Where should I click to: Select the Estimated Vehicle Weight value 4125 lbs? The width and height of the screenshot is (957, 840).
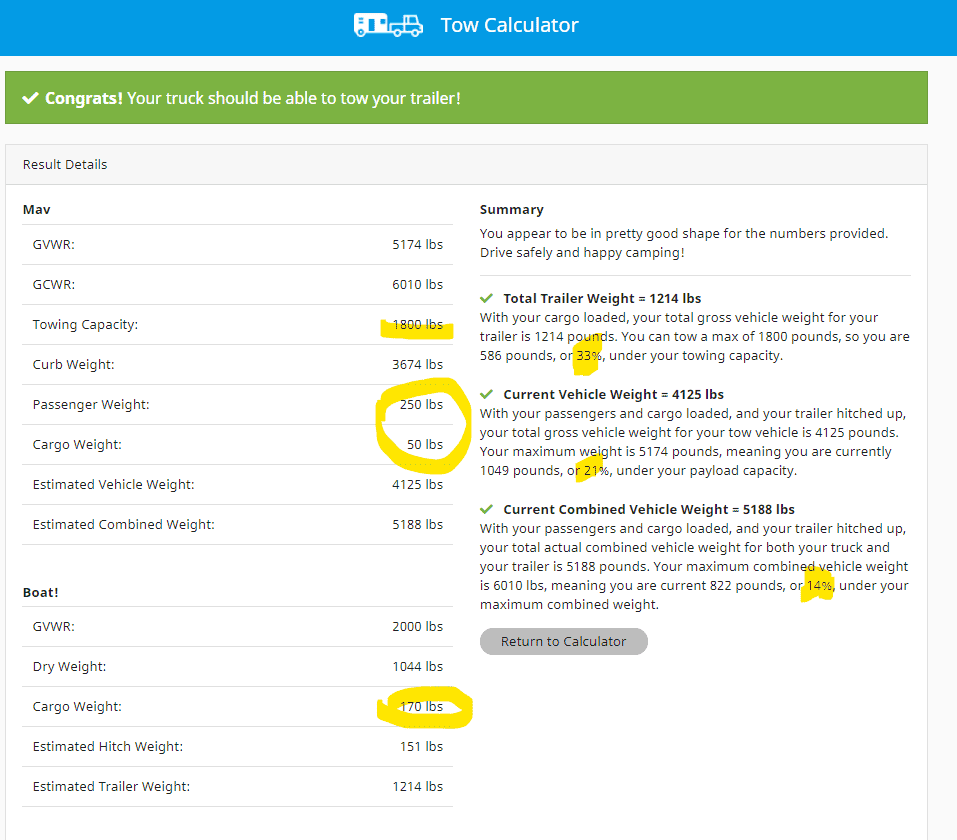click(x=417, y=484)
